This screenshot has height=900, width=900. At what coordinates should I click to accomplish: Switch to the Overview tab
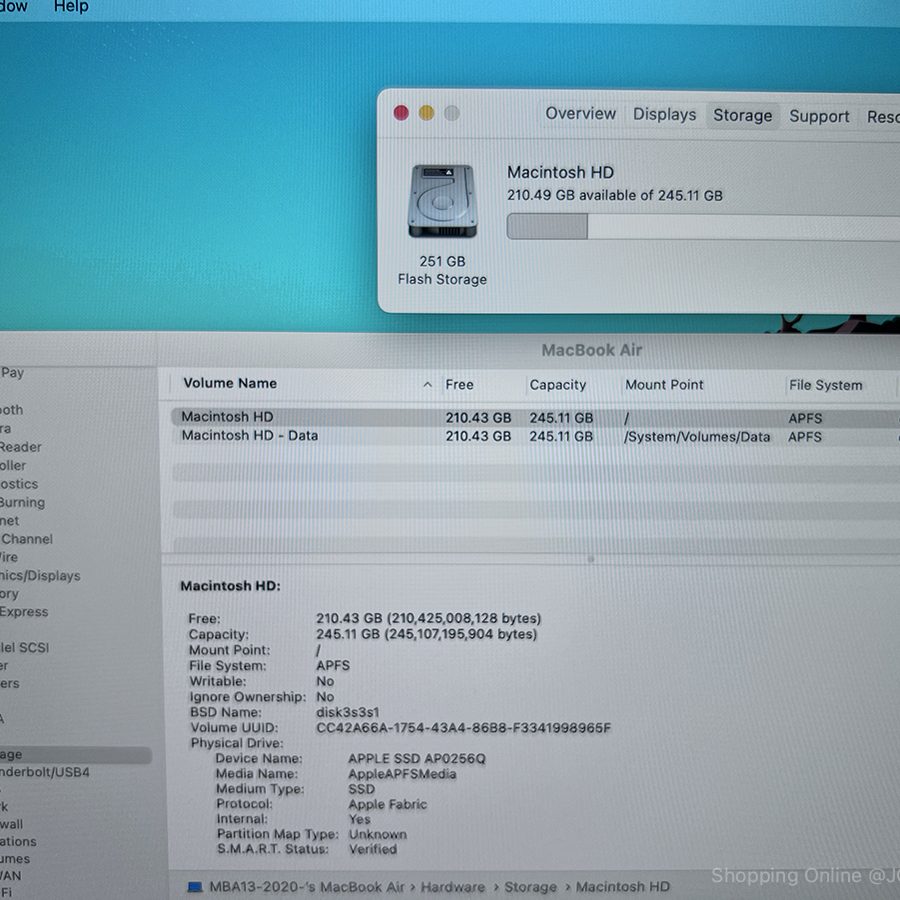click(580, 114)
